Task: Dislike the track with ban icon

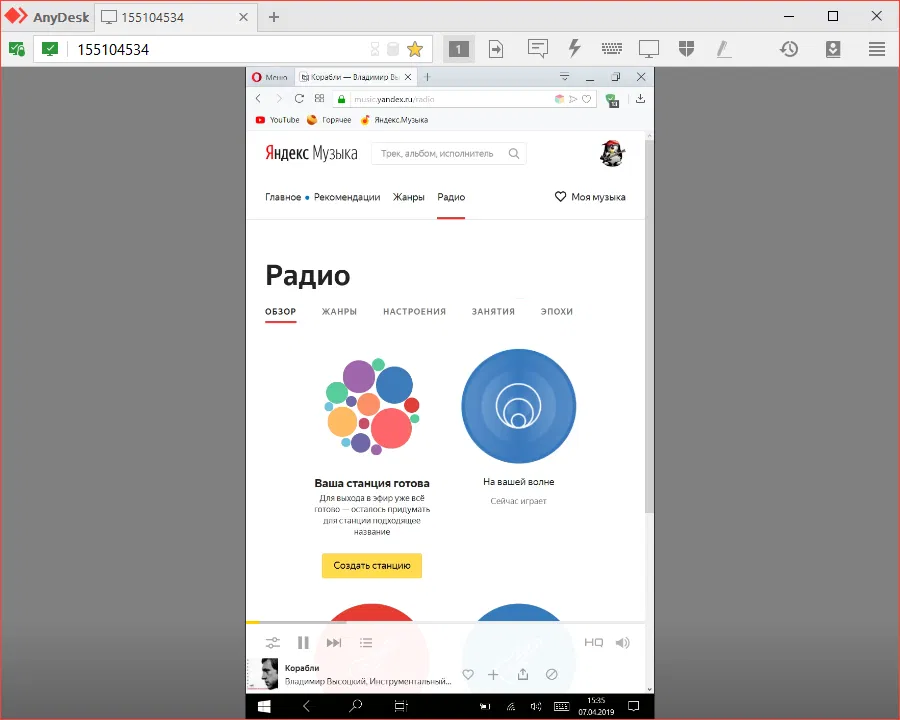Action: [552, 674]
